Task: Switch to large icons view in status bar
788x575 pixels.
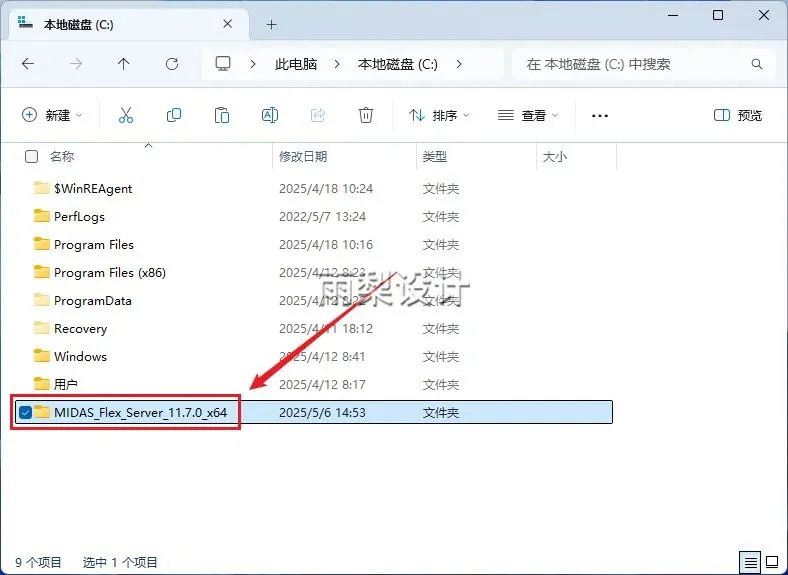Action: 772,562
